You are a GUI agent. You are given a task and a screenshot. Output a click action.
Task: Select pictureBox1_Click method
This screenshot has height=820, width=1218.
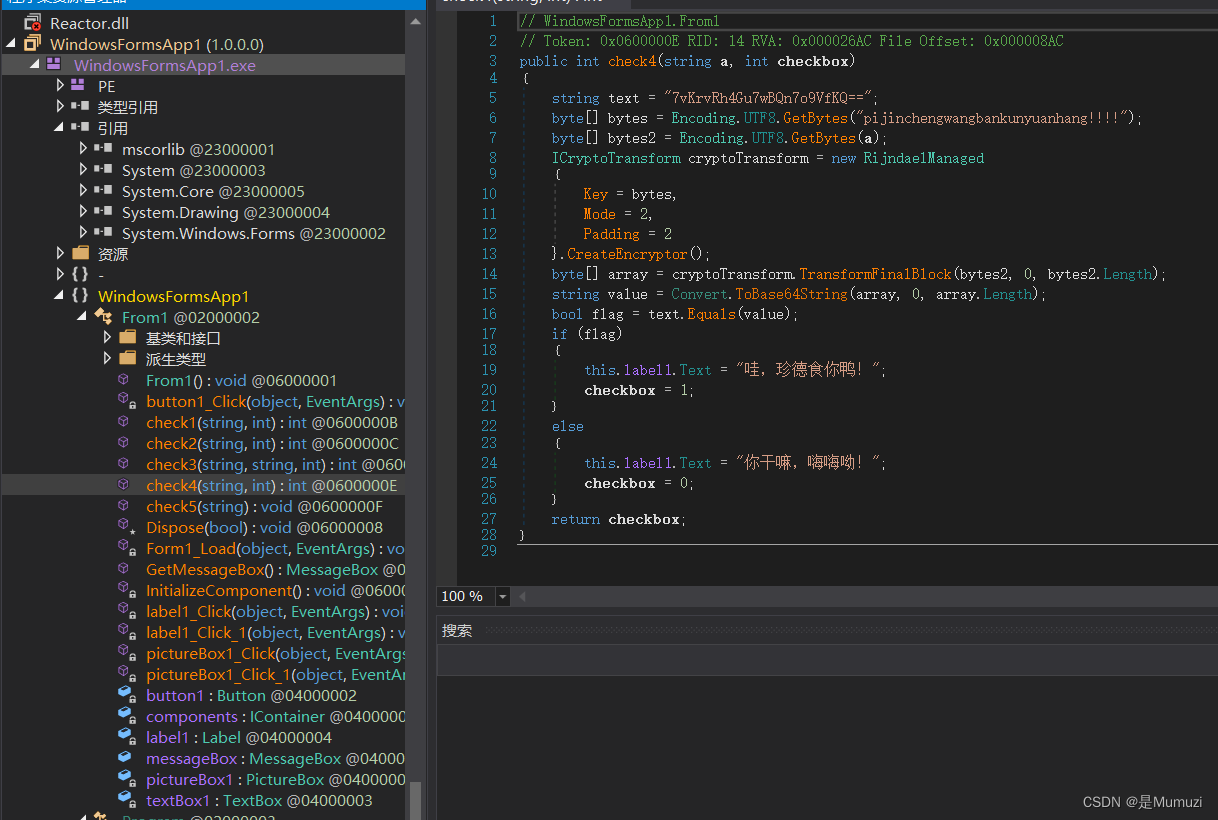tap(275, 653)
